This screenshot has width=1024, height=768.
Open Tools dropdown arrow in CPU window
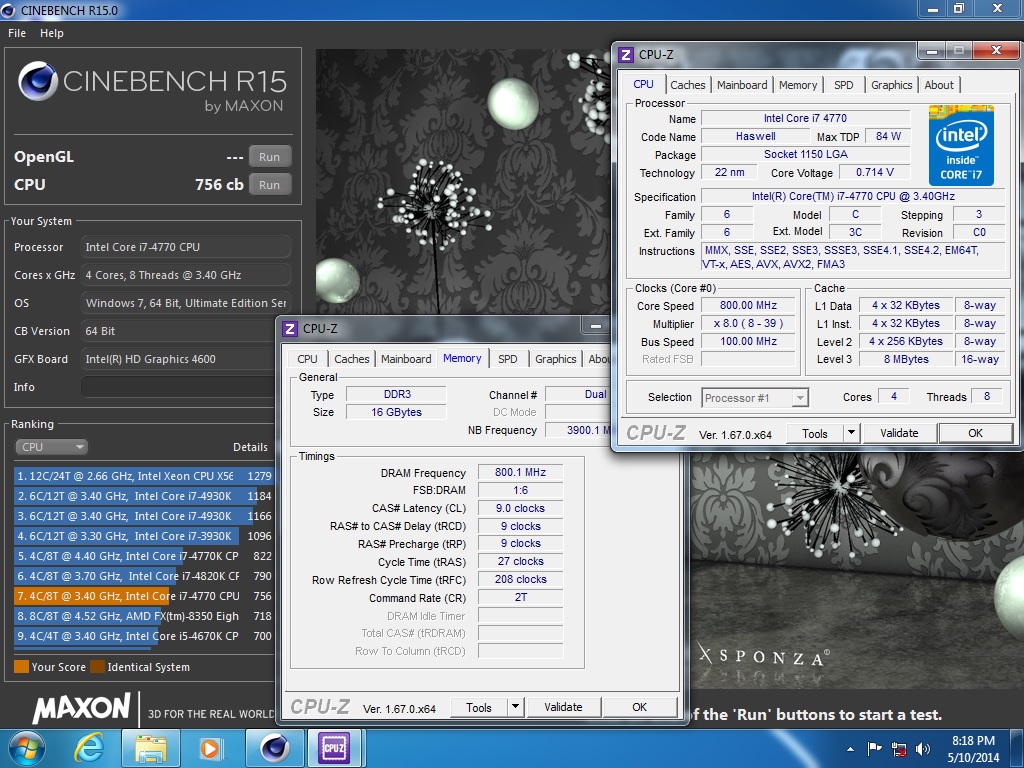pos(850,433)
